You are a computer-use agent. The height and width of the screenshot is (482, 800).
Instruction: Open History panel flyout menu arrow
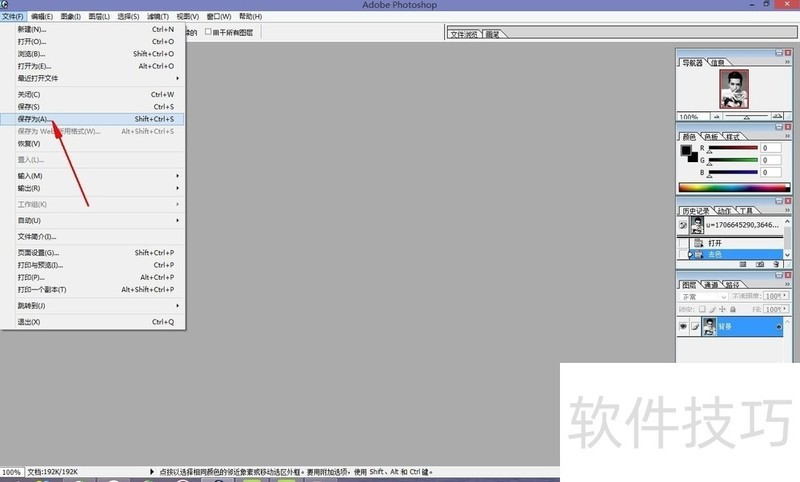(787, 210)
